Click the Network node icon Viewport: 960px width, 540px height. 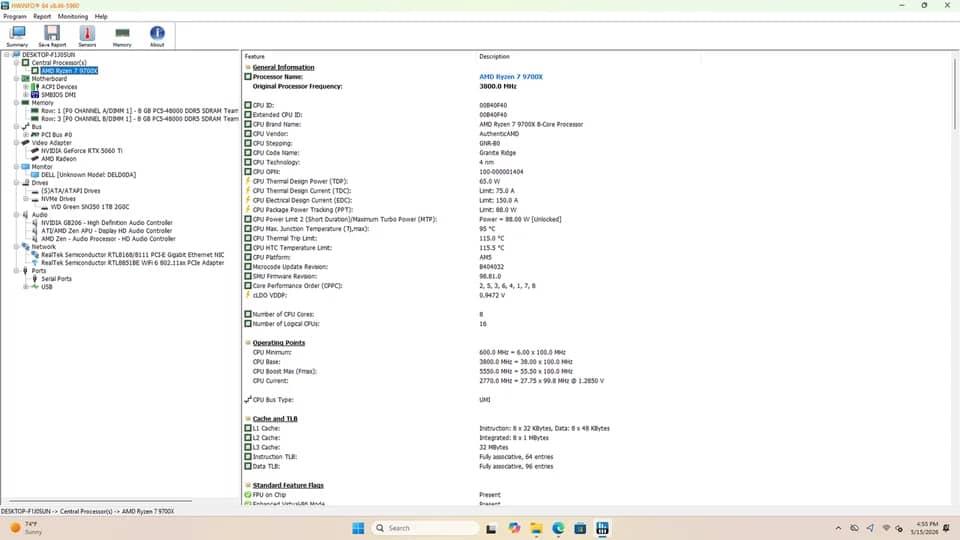[x=26, y=247]
